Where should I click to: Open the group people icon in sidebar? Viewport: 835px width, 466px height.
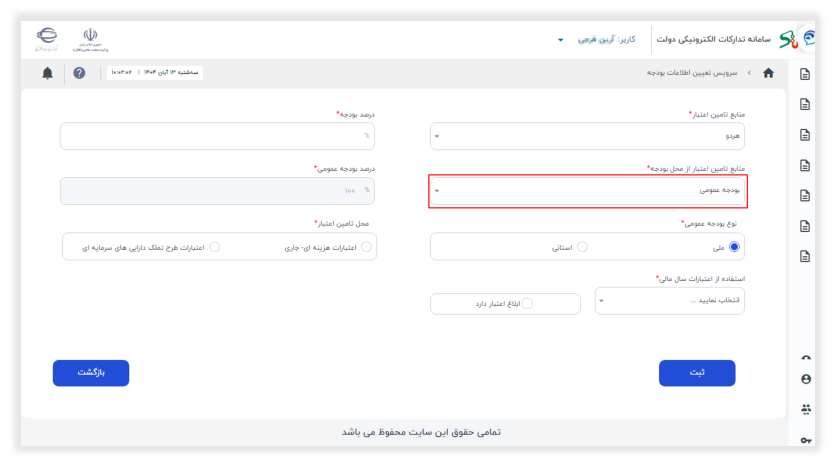tap(806, 409)
